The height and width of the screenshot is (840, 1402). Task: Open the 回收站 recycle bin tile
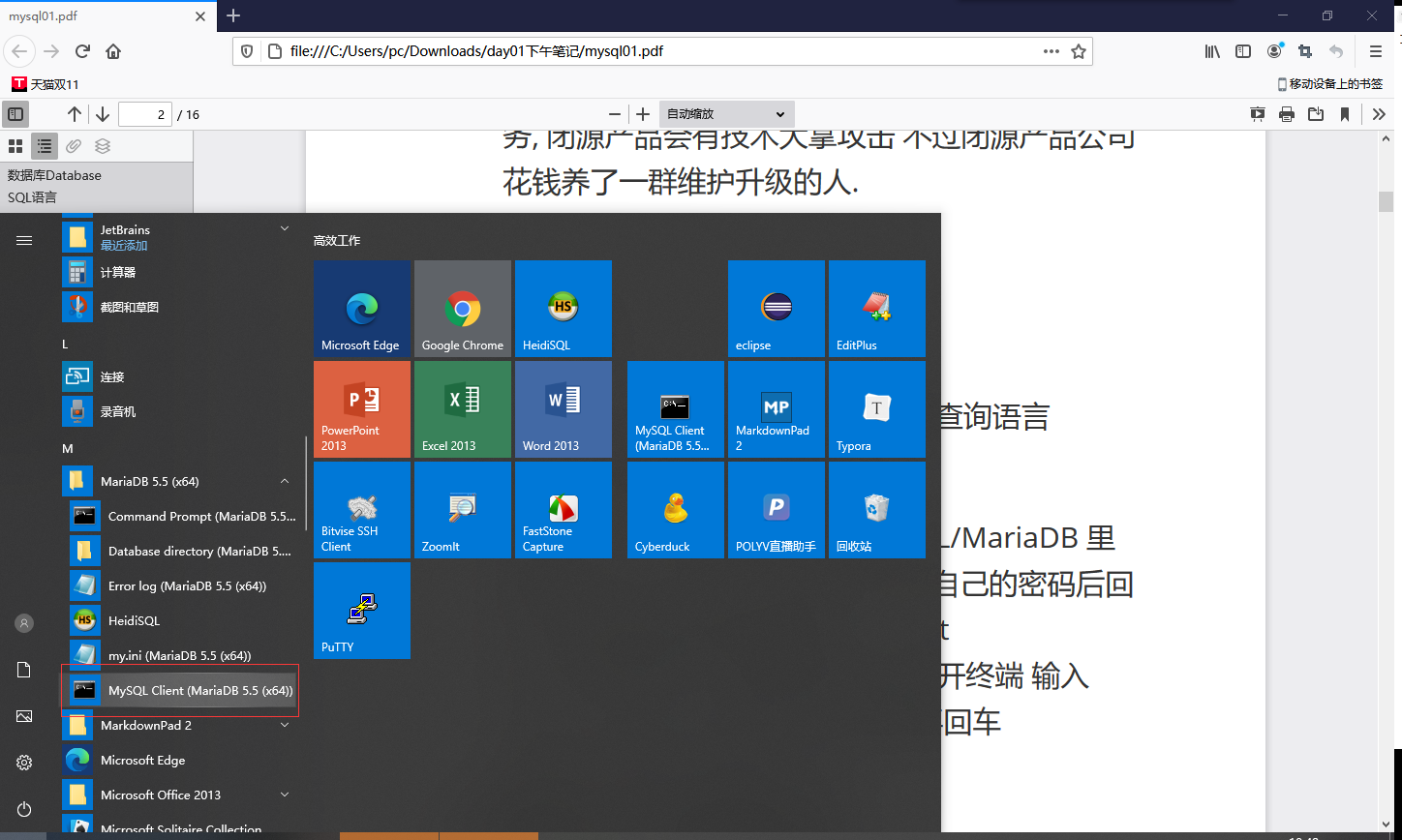877,510
